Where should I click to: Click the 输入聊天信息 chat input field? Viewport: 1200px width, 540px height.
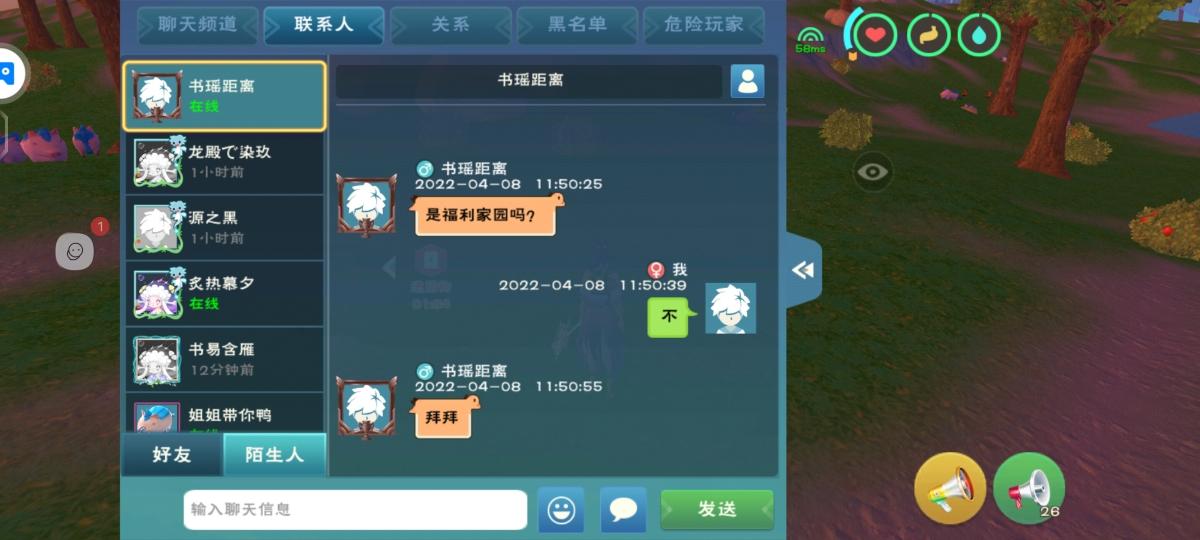pos(355,509)
